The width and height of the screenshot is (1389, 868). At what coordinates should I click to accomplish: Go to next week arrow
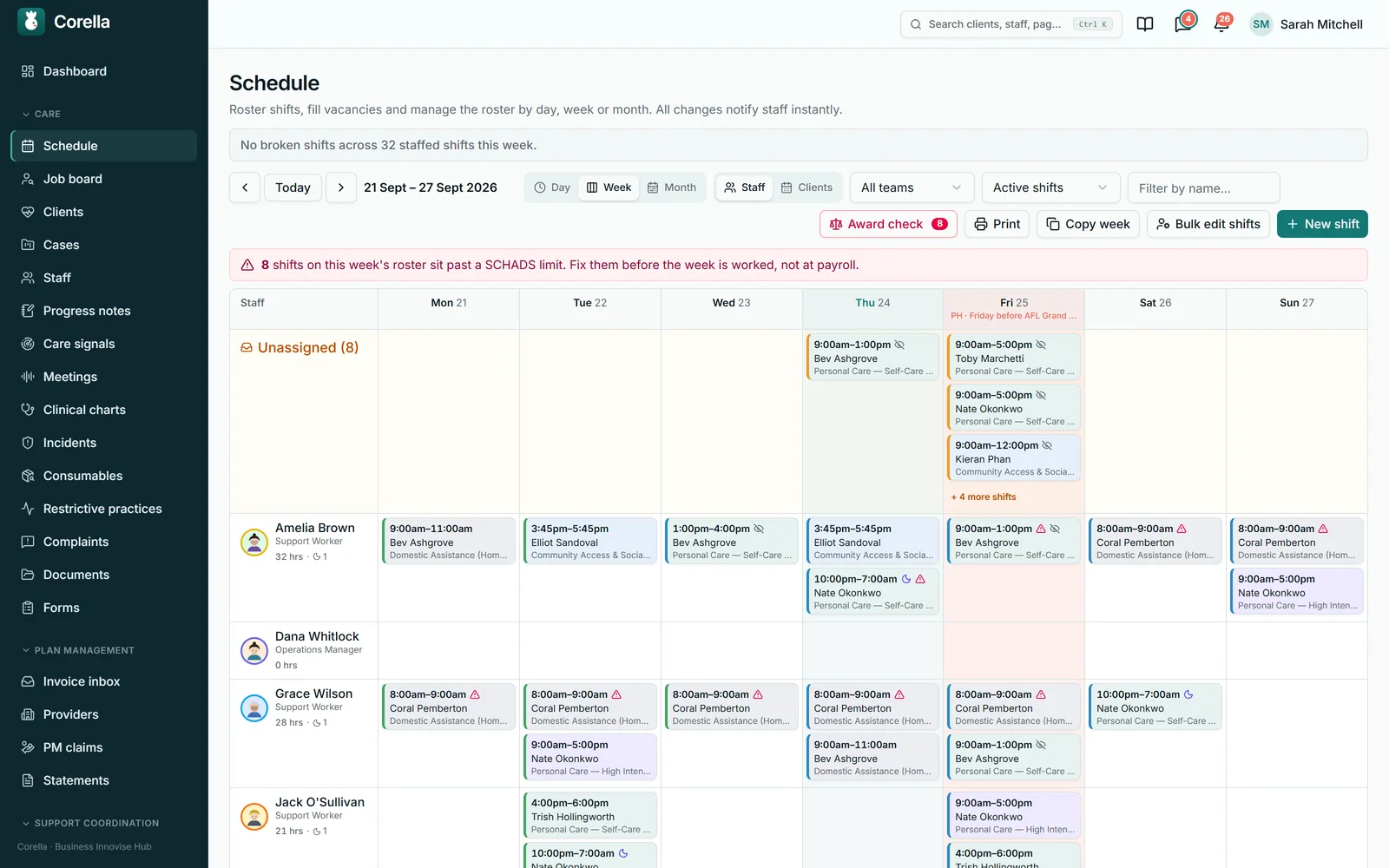[341, 187]
